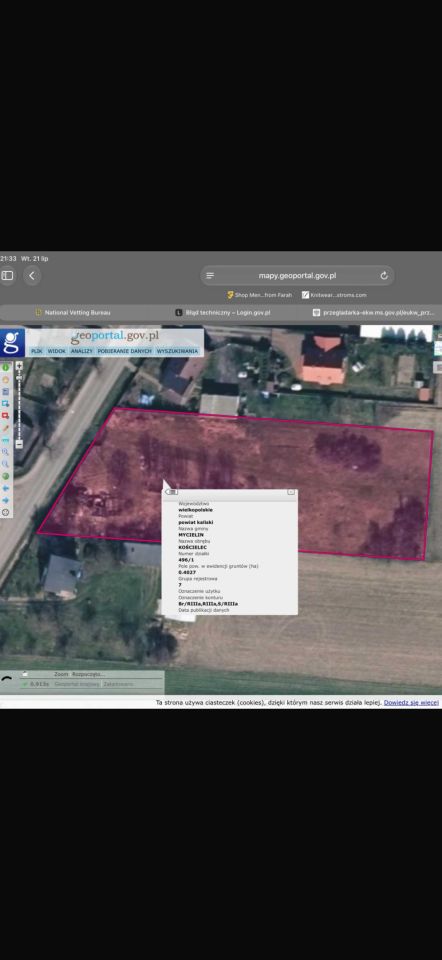Screen dimensions: 442x960
Task: Open the PLIK menu
Action: (37, 351)
